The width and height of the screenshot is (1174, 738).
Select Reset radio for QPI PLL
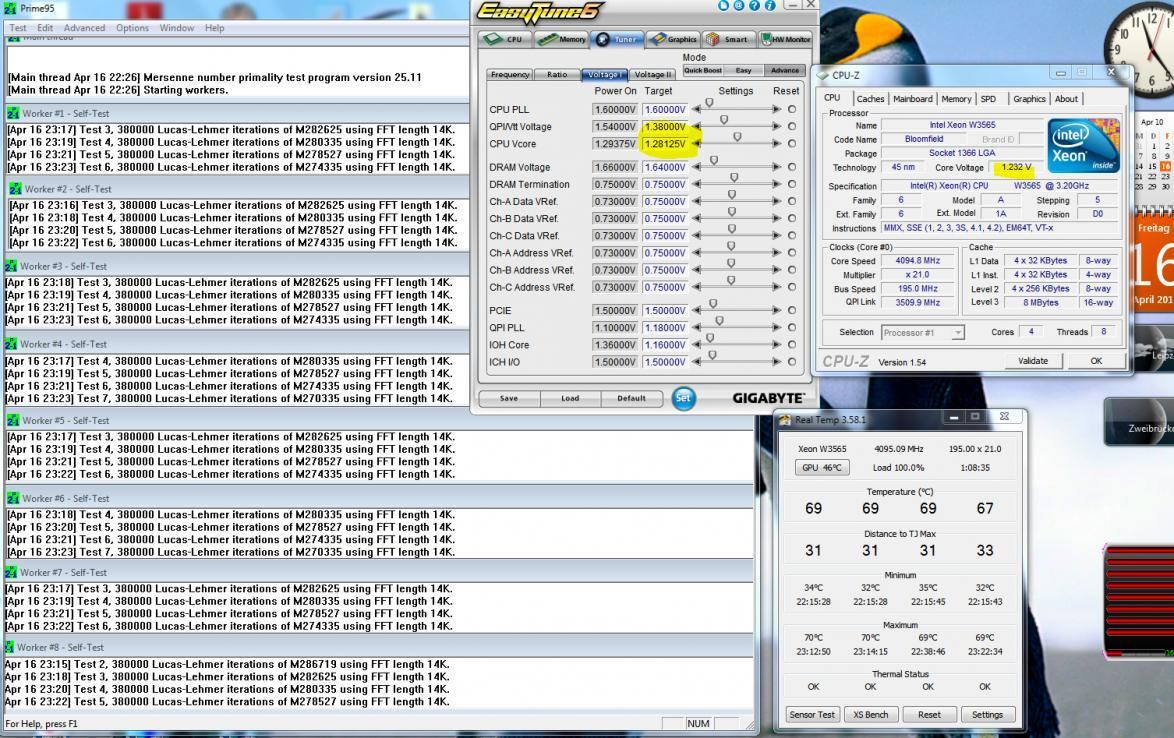click(792, 328)
